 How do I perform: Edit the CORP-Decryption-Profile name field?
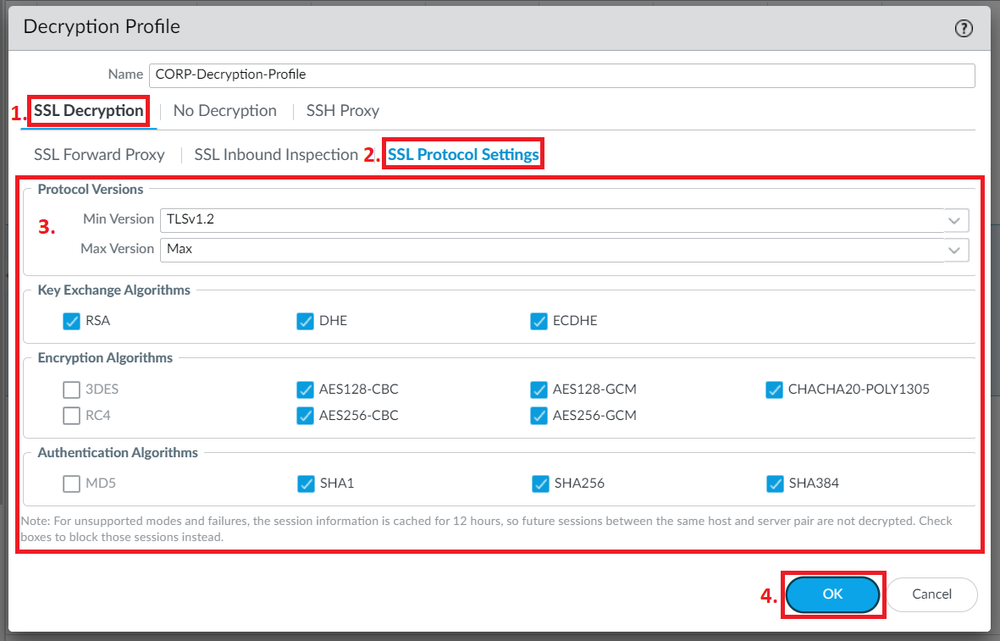click(x=560, y=75)
